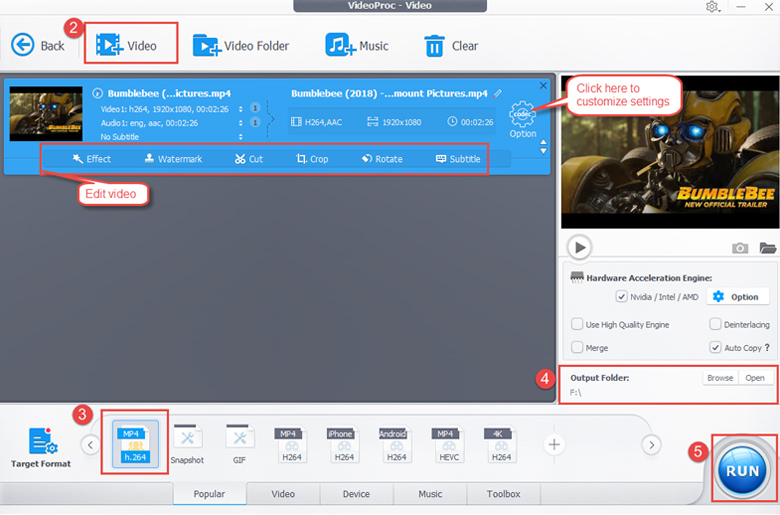
Task: Start conversion with RUN button
Action: [742, 470]
